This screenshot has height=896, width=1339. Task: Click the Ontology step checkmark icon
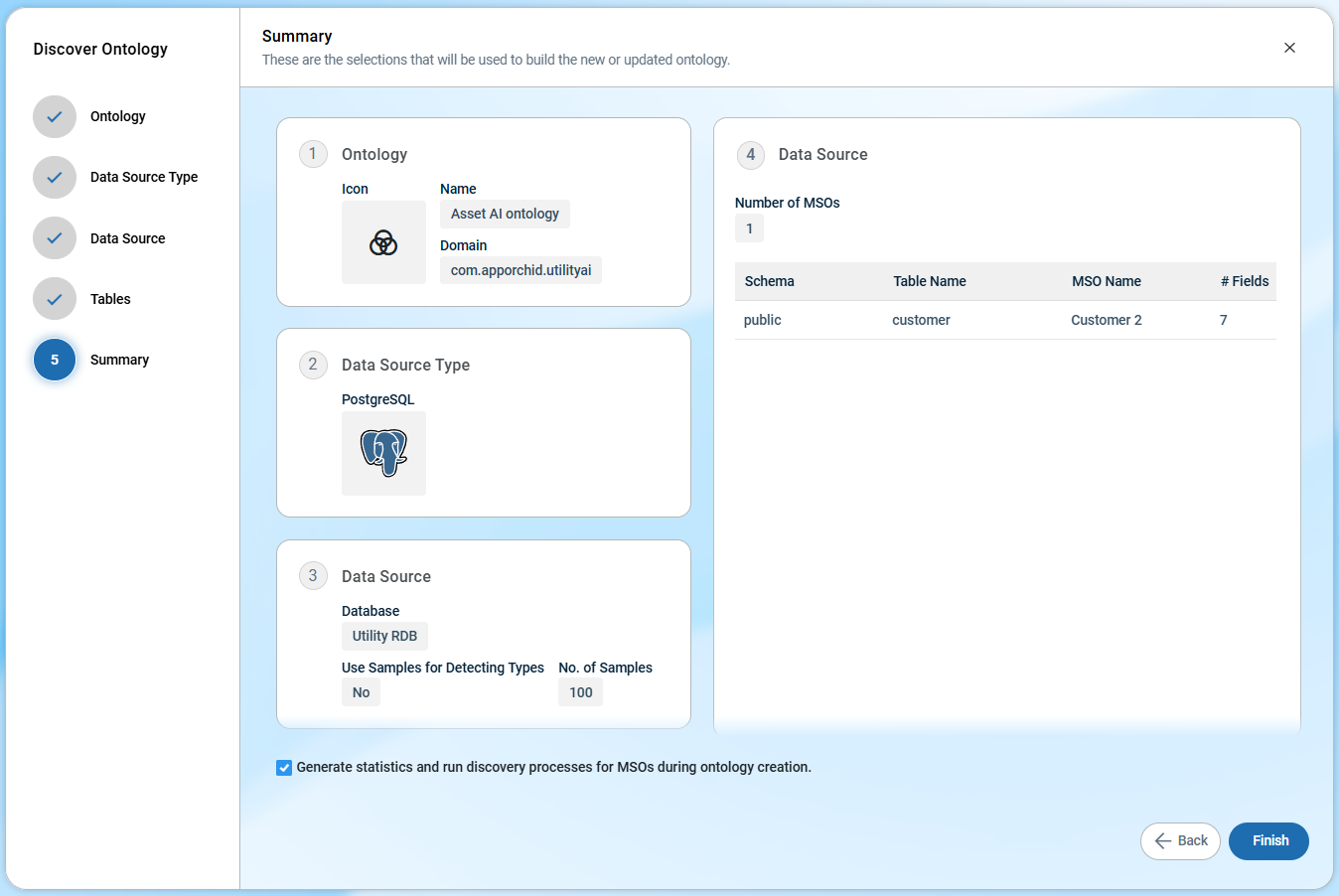tap(55, 117)
